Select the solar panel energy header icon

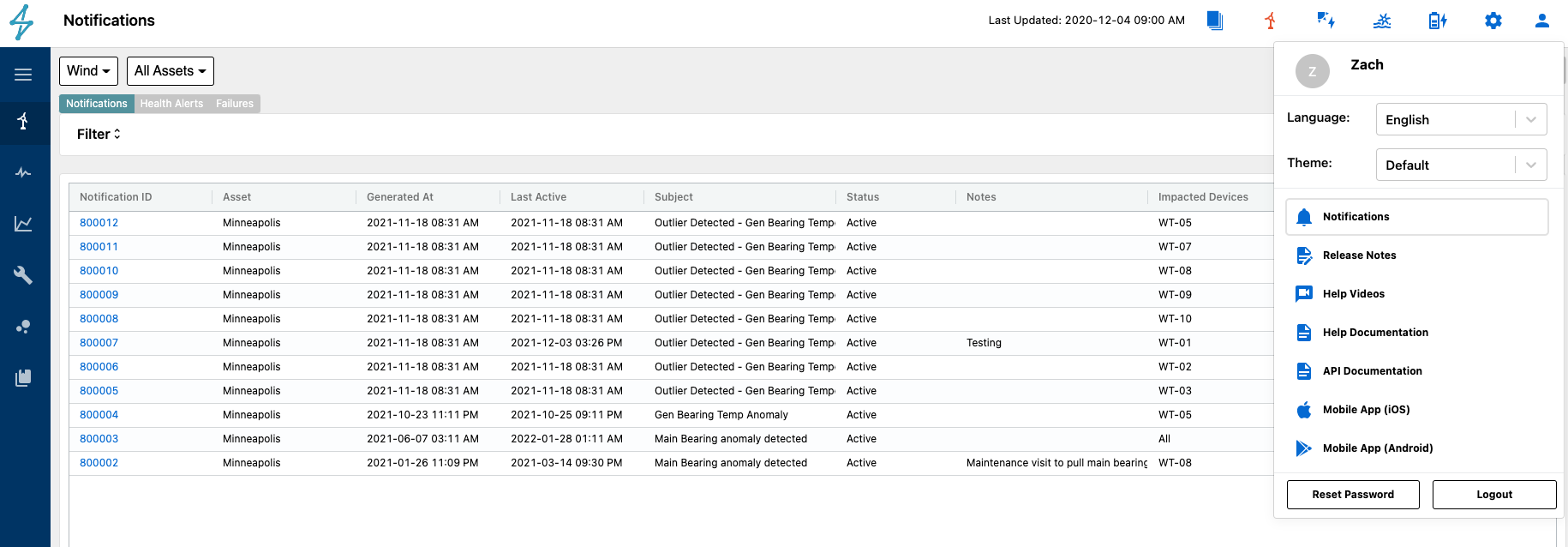1326,21
